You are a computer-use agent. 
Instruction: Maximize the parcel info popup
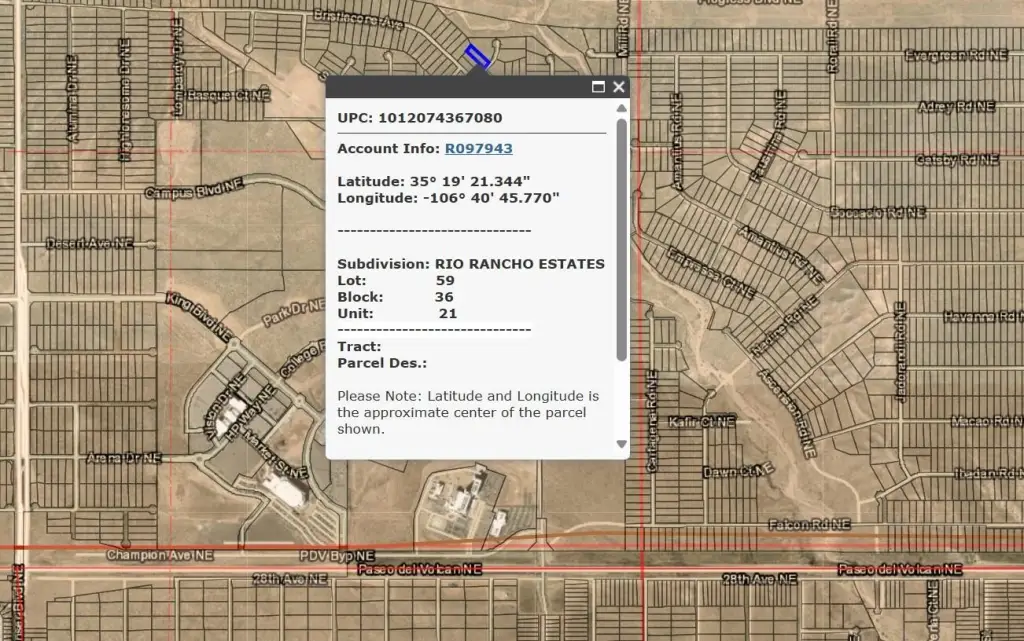coord(598,87)
